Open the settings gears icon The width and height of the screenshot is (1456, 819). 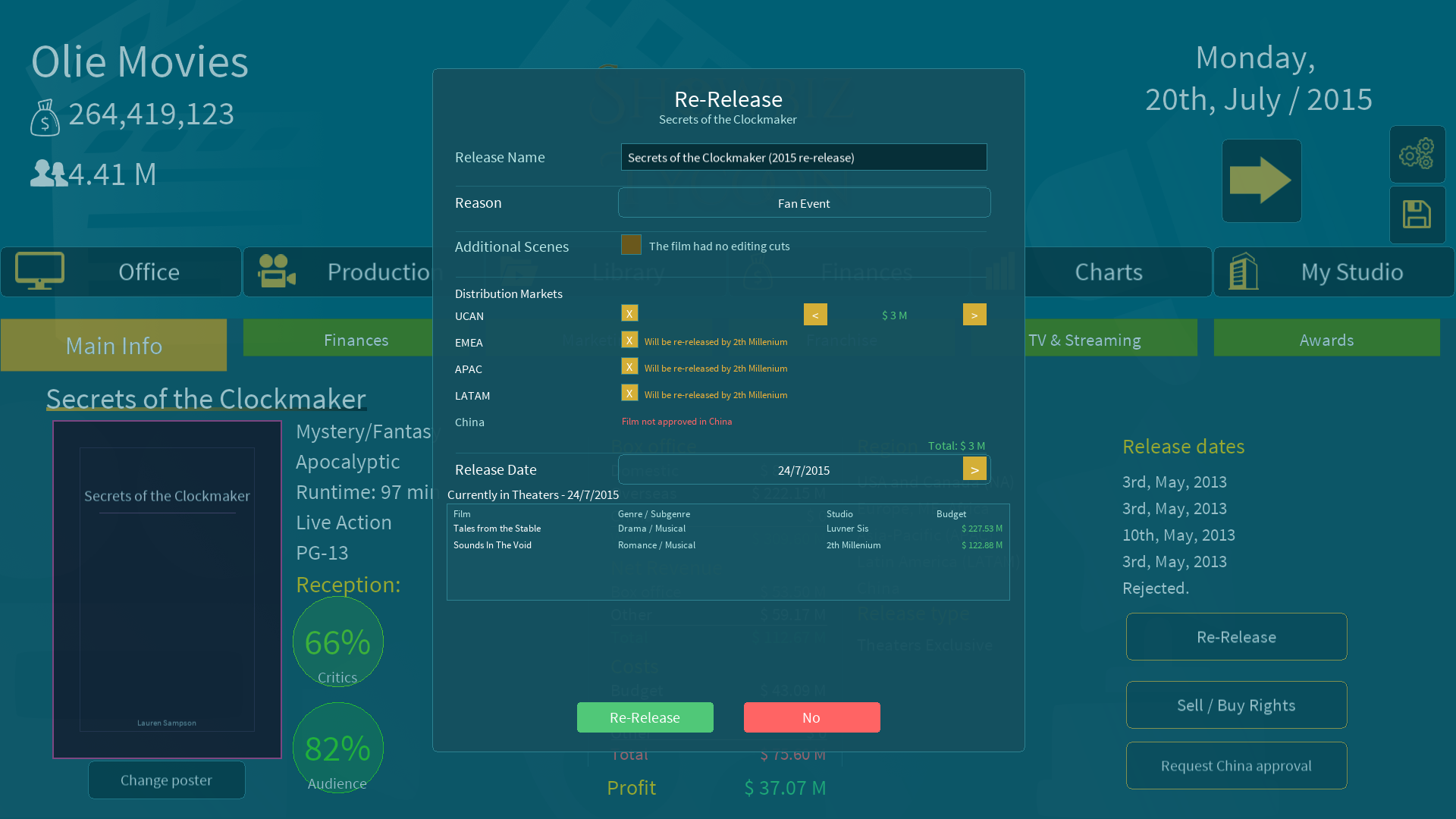1417,154
